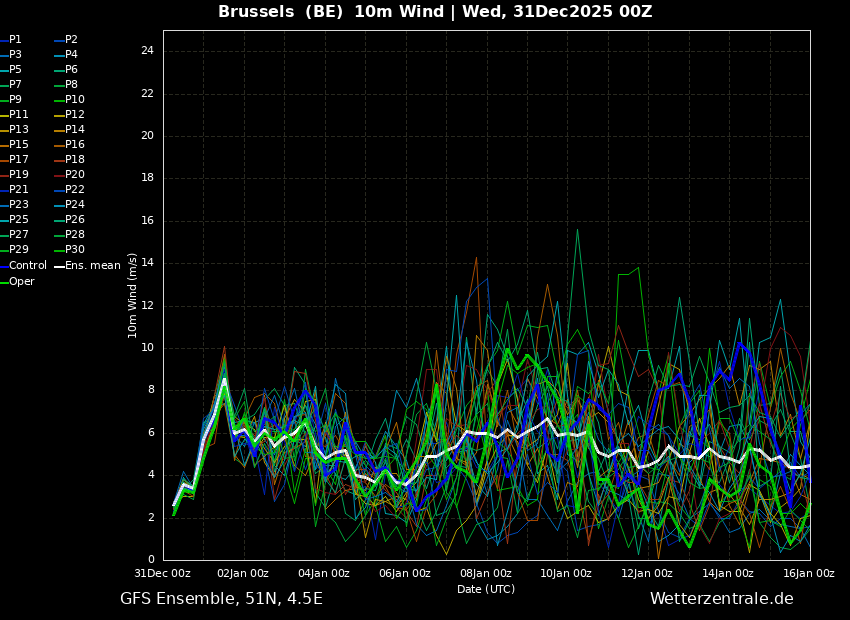
Task: Click the P26 legend label
Action: [x=75, y=219]
